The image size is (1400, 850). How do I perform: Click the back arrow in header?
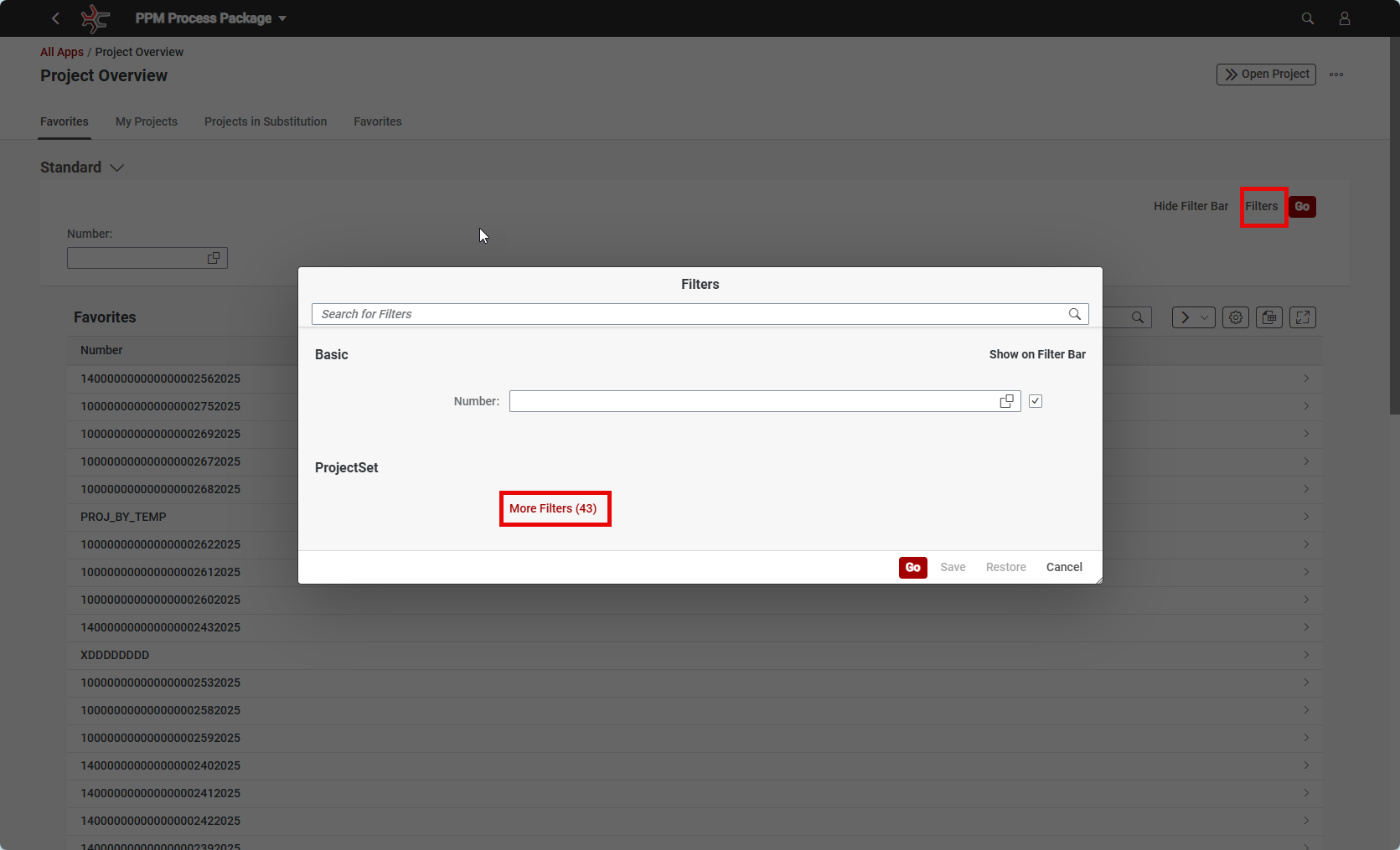55,18
